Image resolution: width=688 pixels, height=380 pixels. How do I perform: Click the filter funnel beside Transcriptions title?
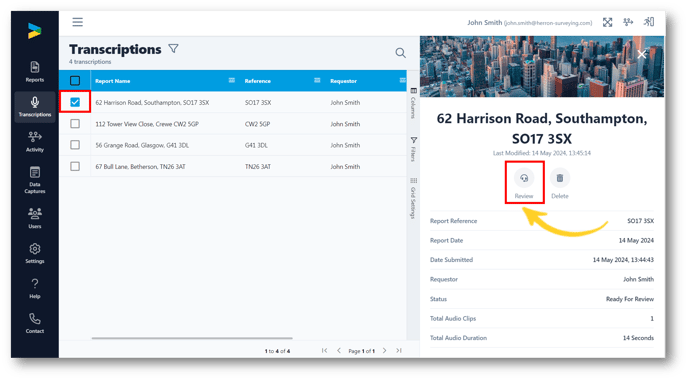click(x=173, y=49)
